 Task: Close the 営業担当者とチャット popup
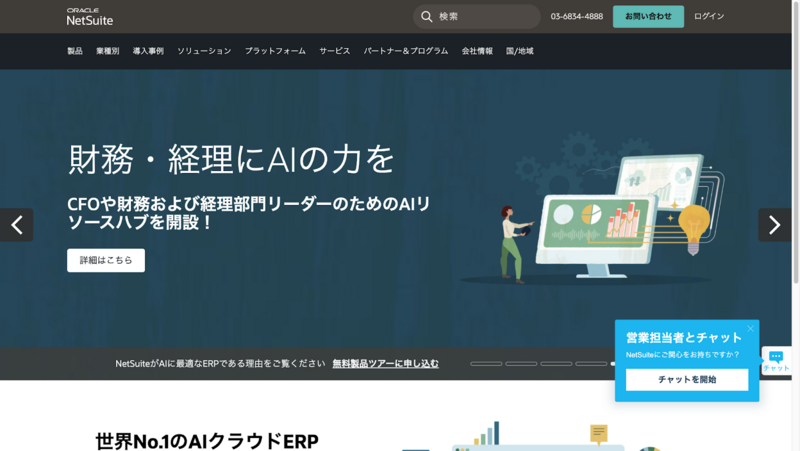[x=751, y=329]
